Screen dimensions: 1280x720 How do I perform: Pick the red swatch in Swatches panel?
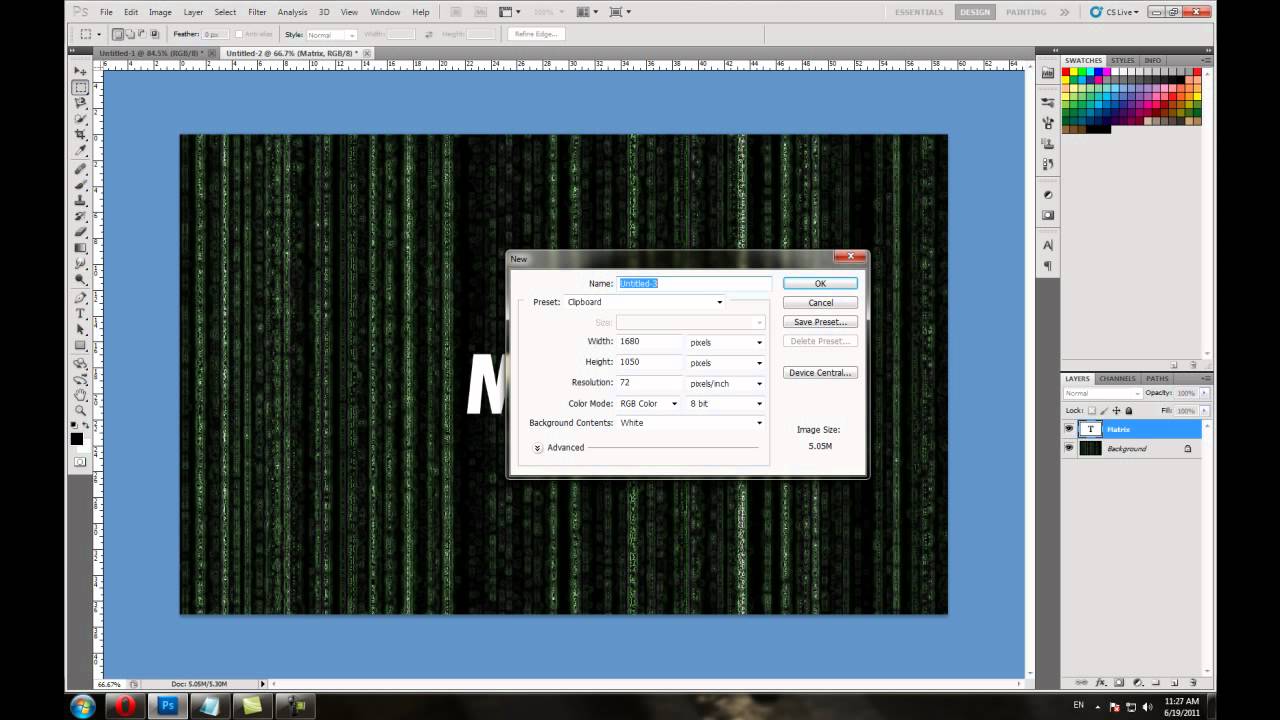point(1067,73)
